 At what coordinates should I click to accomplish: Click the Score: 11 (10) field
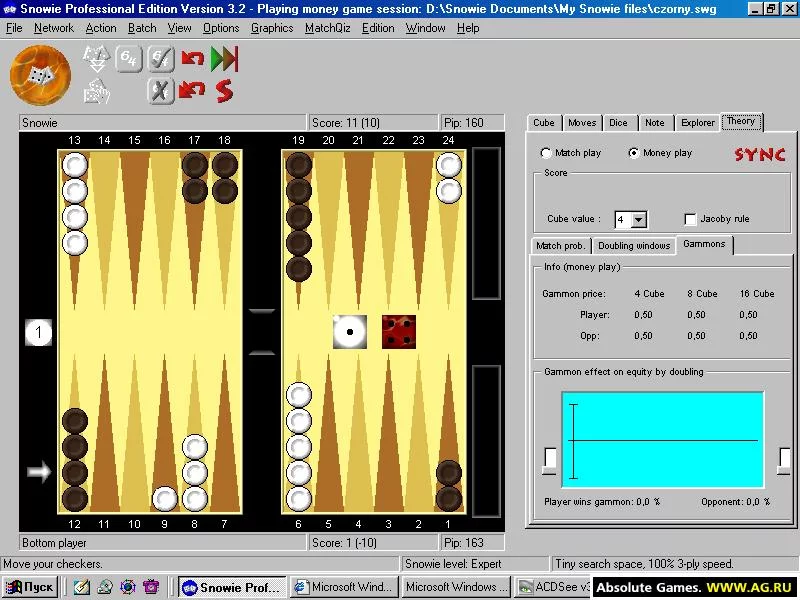pyautogui.click(x=372, y=122)
